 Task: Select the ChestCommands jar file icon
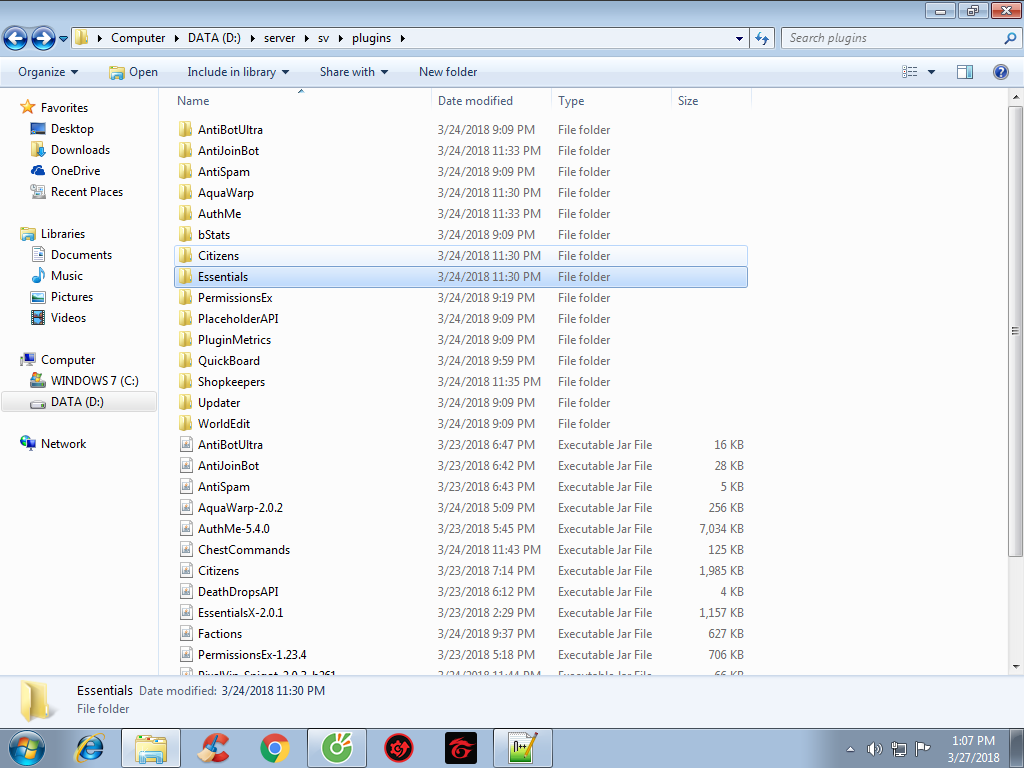(x=186, y=549)
